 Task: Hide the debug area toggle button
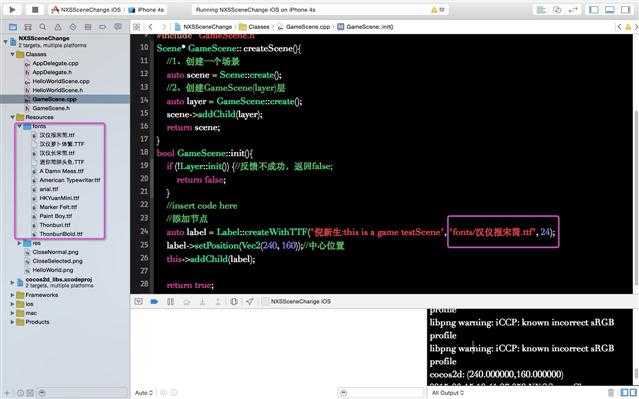click(139, 302)
